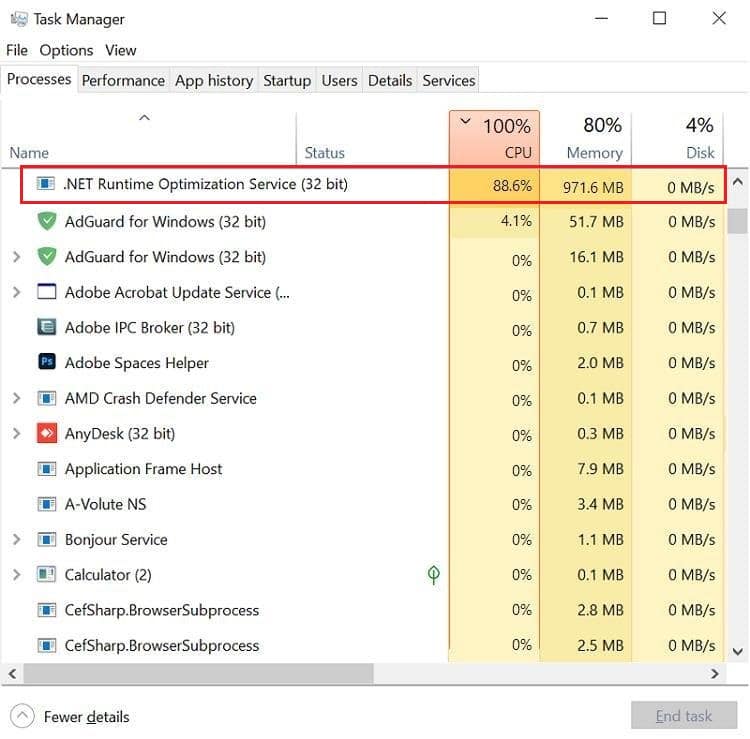Click the green leaf suspended status icon
750x739 pixels.
click(x=433, y=574)
